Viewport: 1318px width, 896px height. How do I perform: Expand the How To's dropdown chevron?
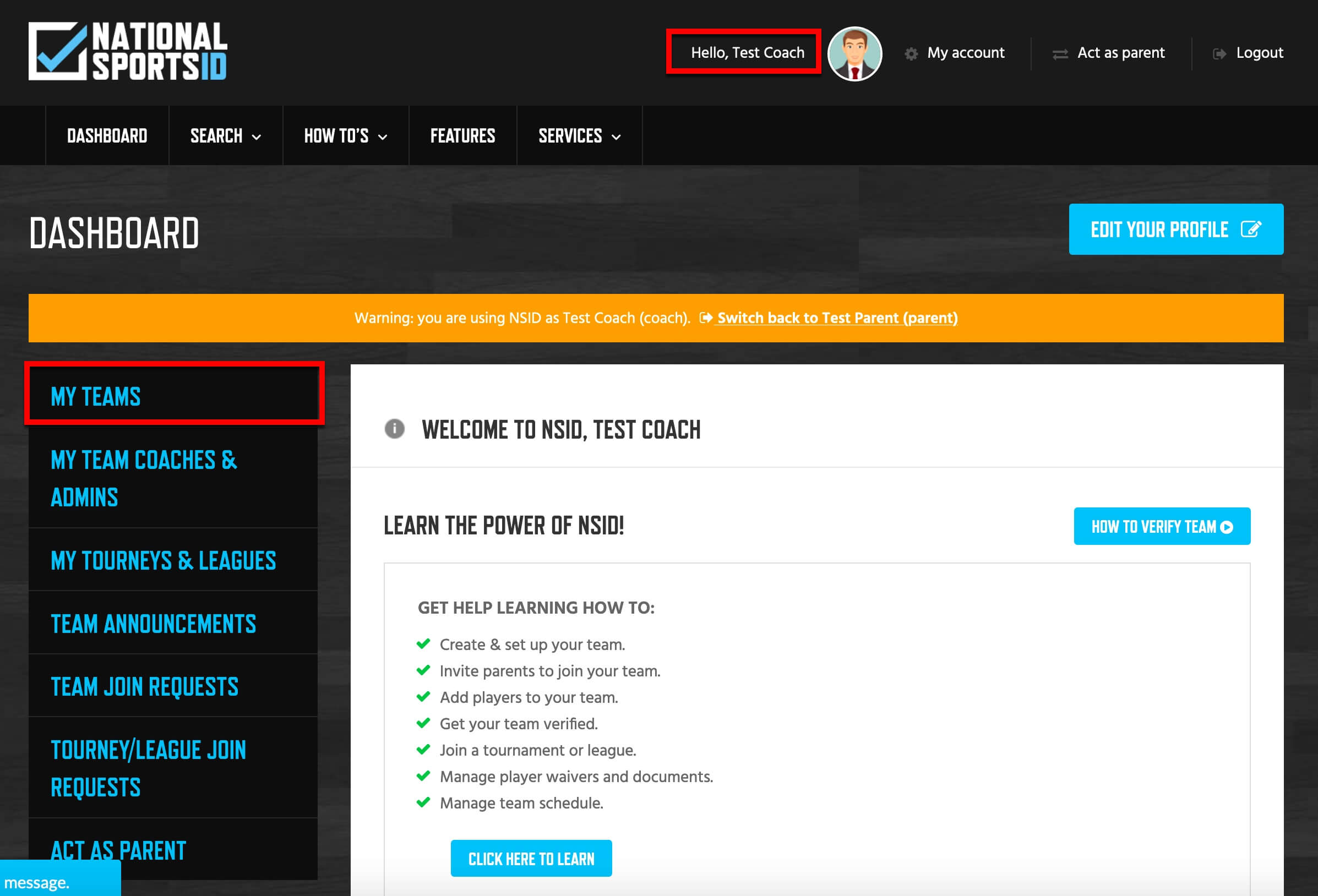click(383, 137)
